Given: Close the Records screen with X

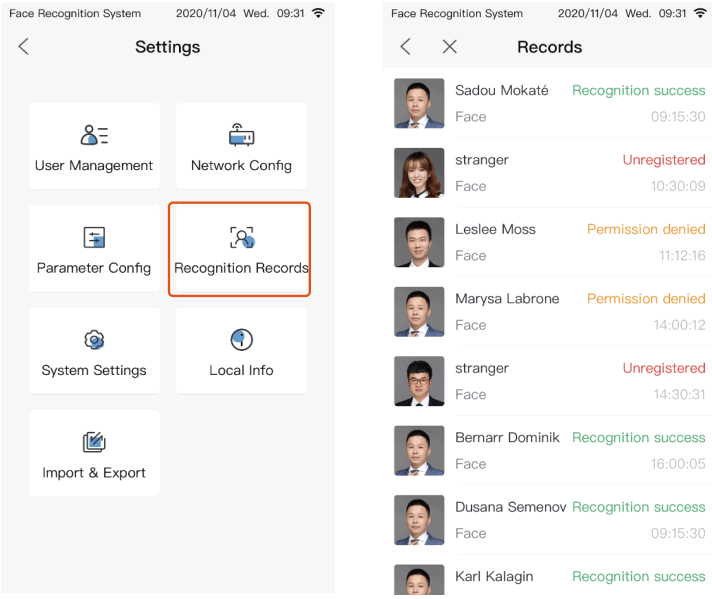Looking at the screenshot, I should (x=450, y=47).
